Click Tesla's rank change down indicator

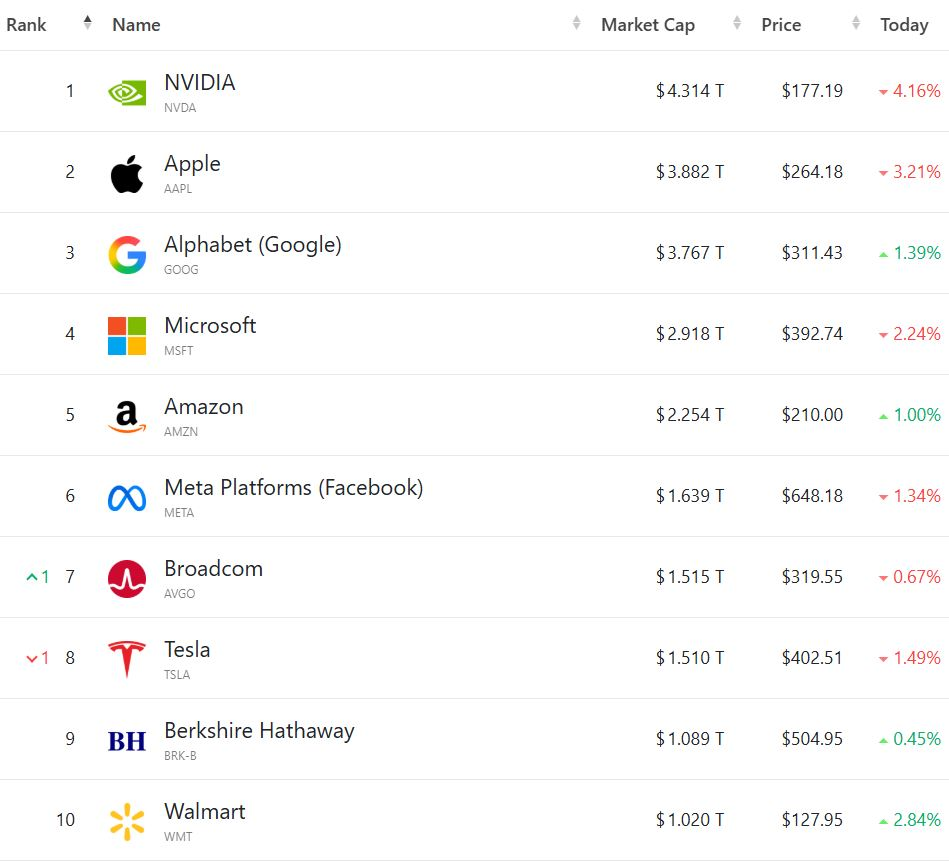[x=37, y=658]
